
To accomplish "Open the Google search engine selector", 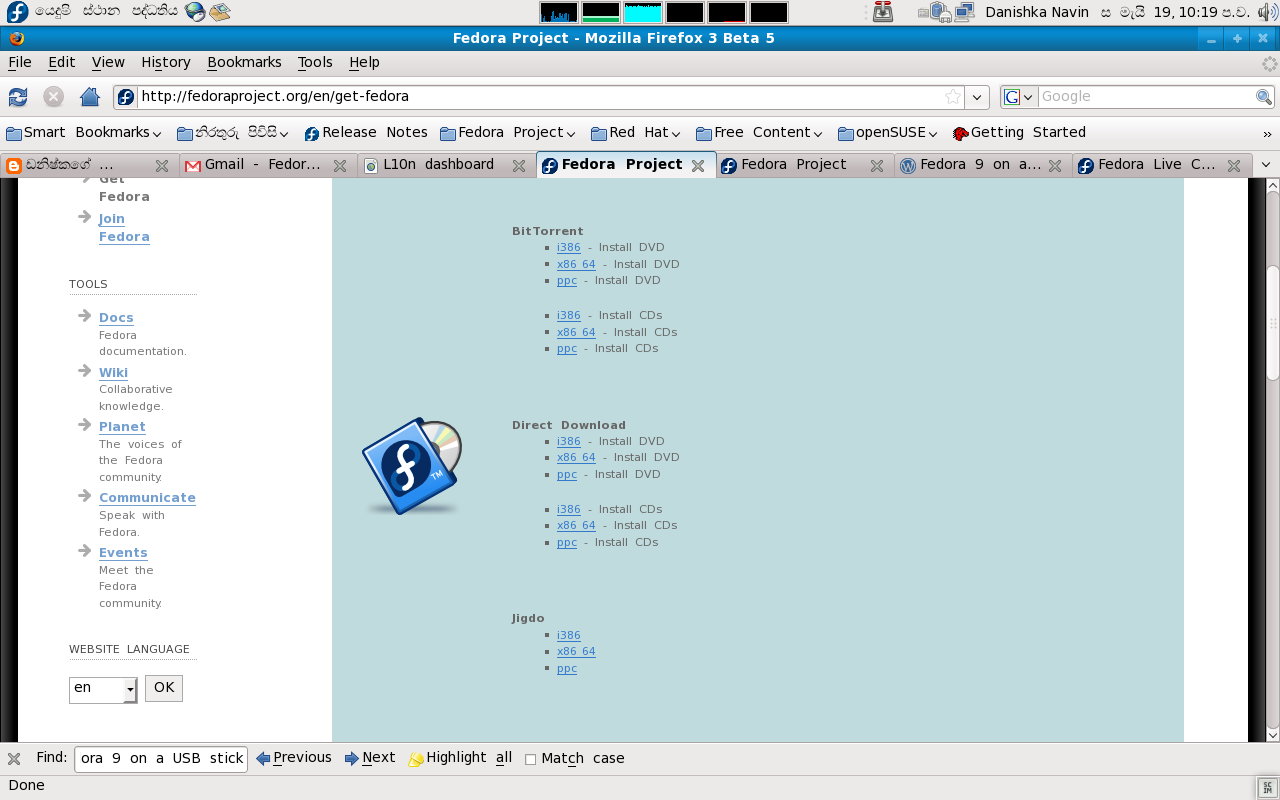I will pos(1019,97).
